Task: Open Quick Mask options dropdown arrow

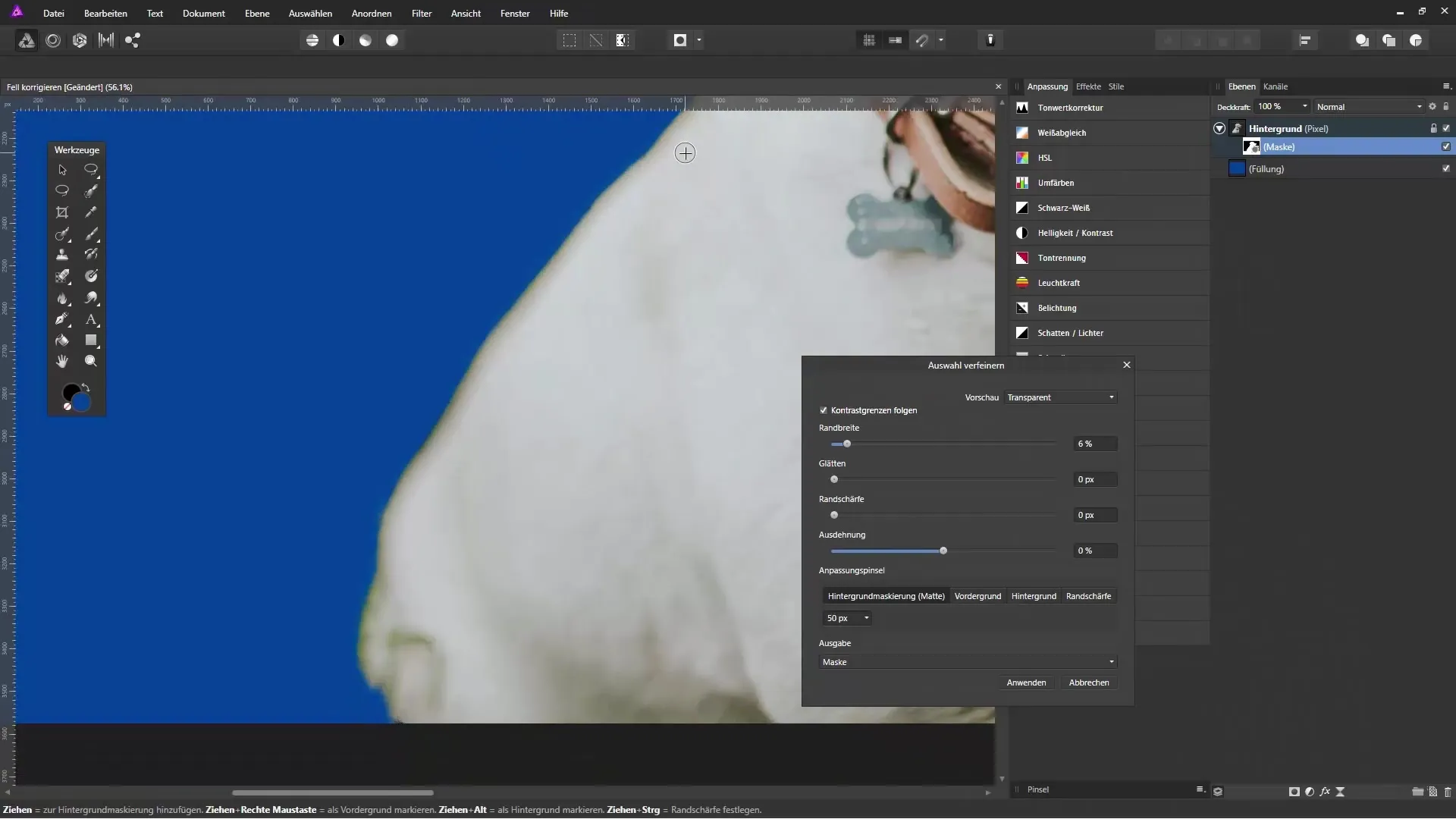Action: pyautogui.click(x=699, y=40)
